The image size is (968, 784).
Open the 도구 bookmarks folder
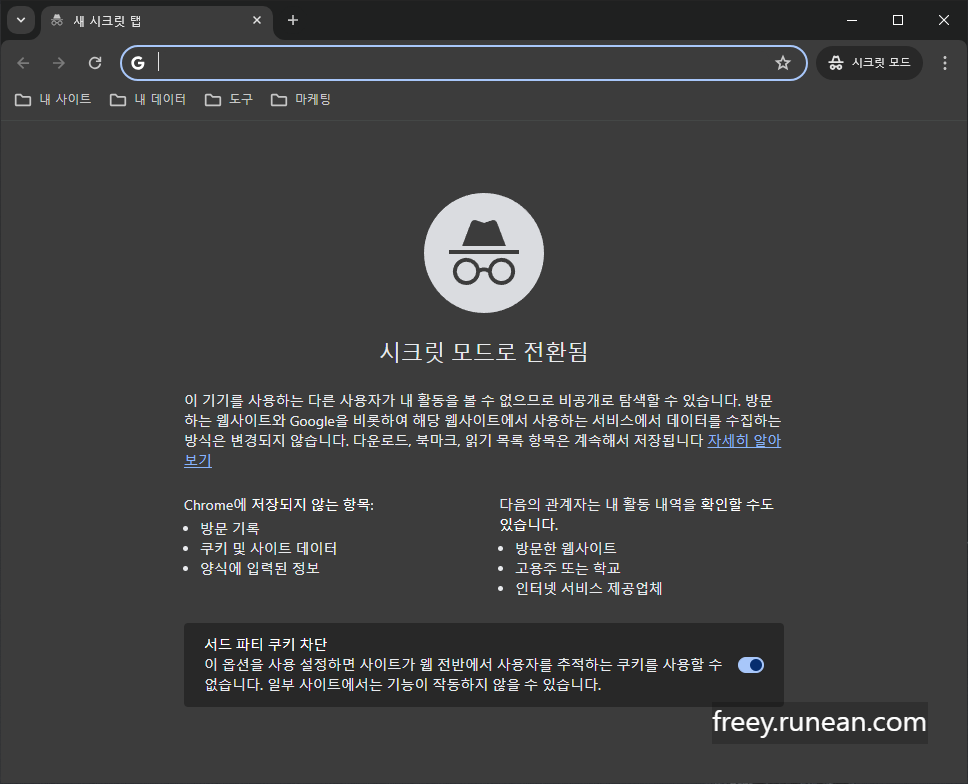click(229, 99)
